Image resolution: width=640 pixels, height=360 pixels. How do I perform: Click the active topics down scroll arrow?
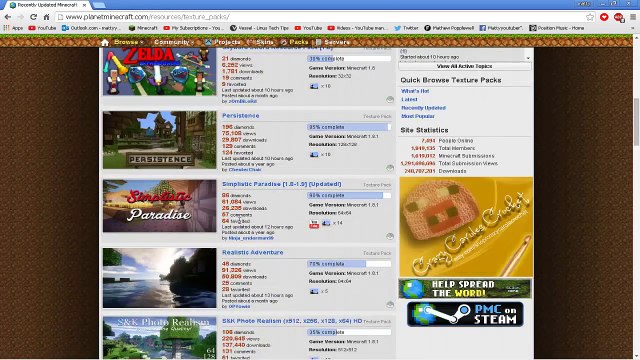click(528, 58)
